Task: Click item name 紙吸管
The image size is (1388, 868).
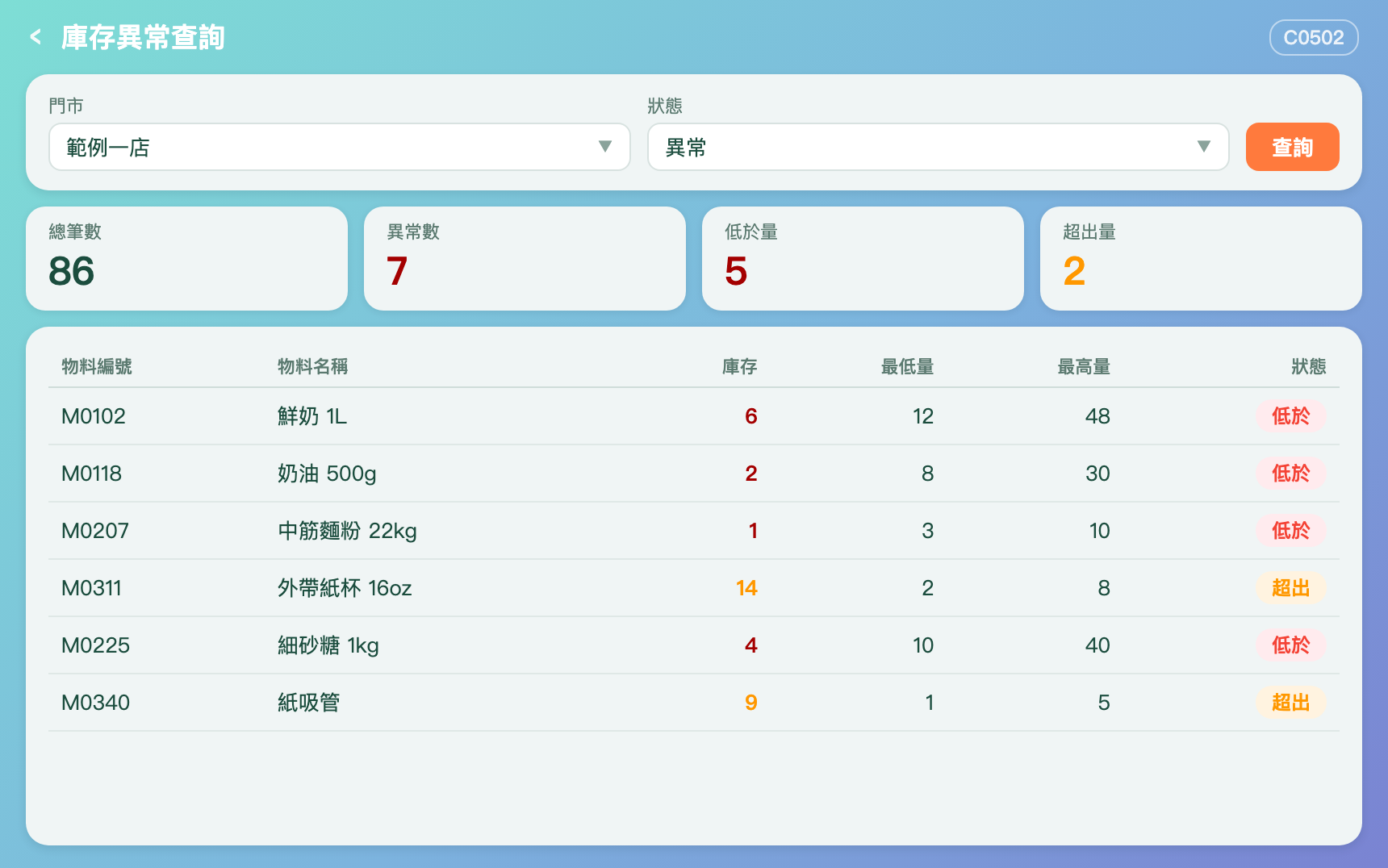Action: click(308, 703)
